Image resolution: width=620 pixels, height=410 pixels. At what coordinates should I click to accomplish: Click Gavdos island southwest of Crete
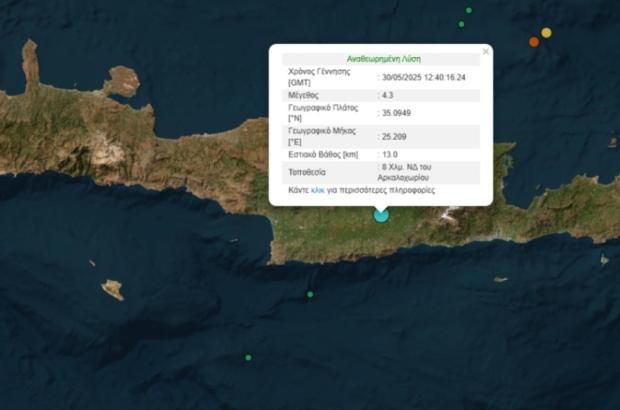click(x=113, y=289)
